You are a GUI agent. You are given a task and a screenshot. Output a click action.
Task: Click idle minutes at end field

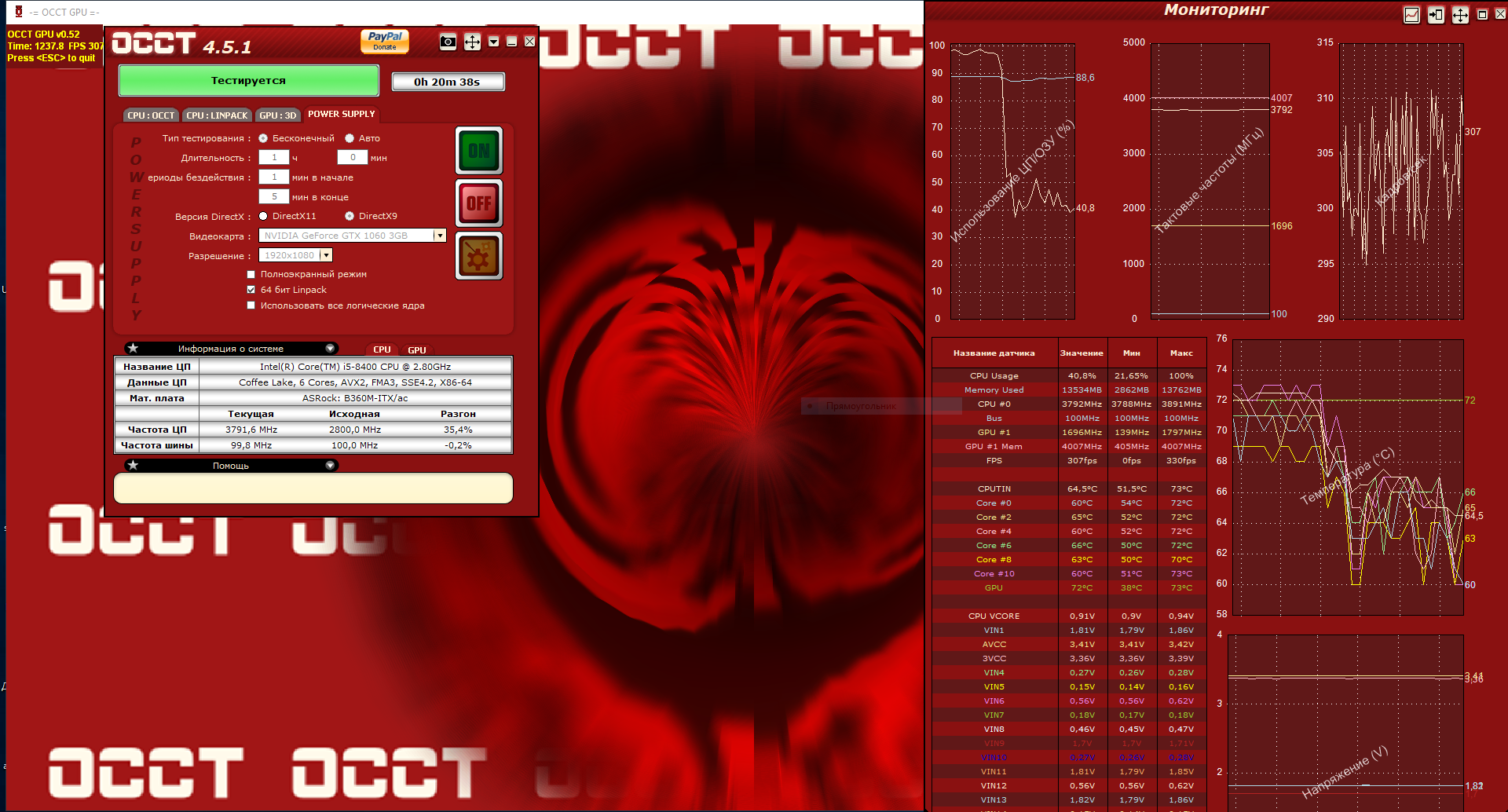tap(274, 196)
